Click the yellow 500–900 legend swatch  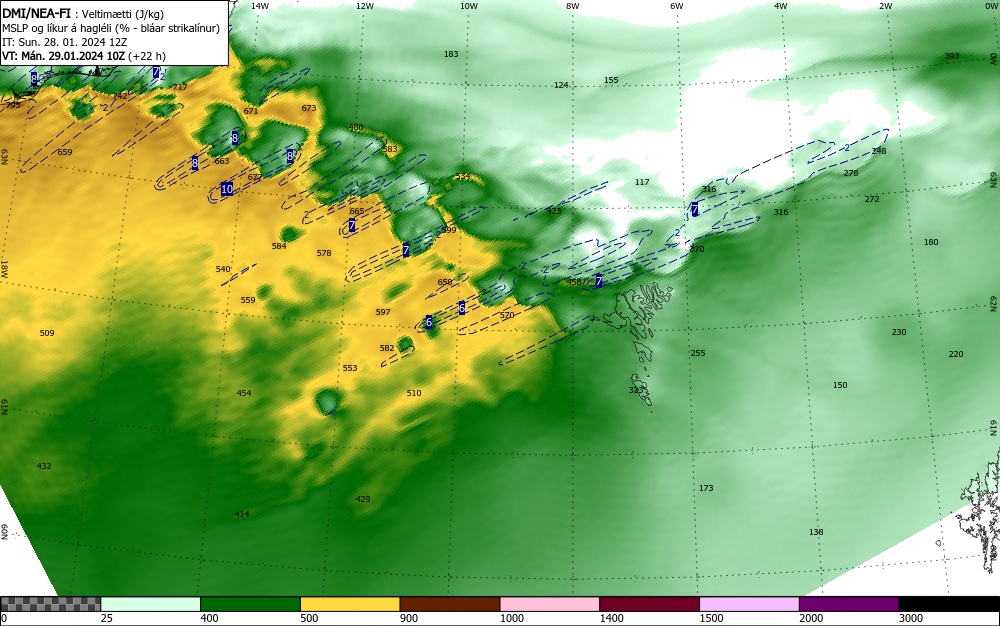coord(350,604)
